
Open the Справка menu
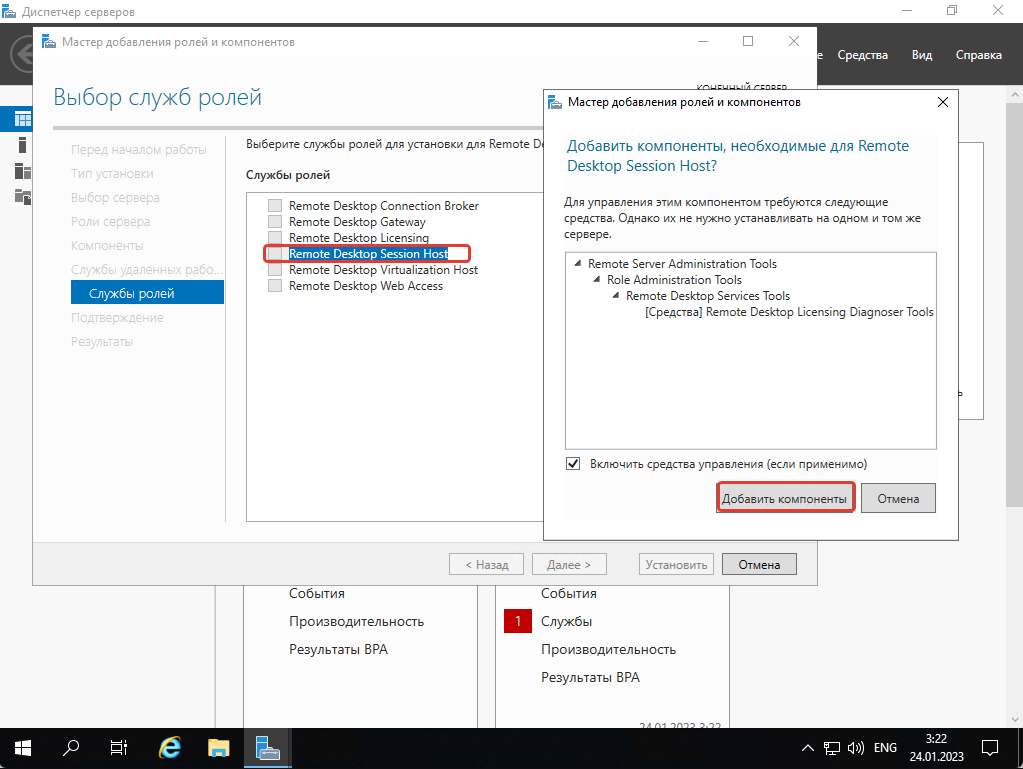[x=978, y=55]
